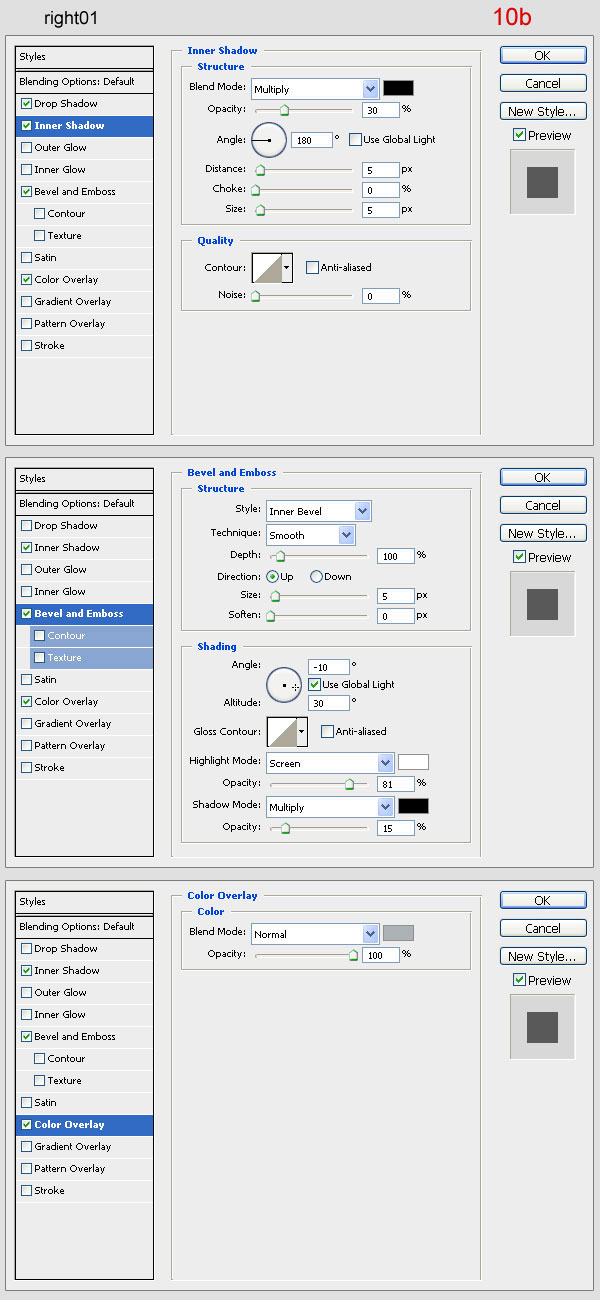Open the Technique dropdown showing Smooth
Screen dimensions: 600x1300
tap(310, 535)
